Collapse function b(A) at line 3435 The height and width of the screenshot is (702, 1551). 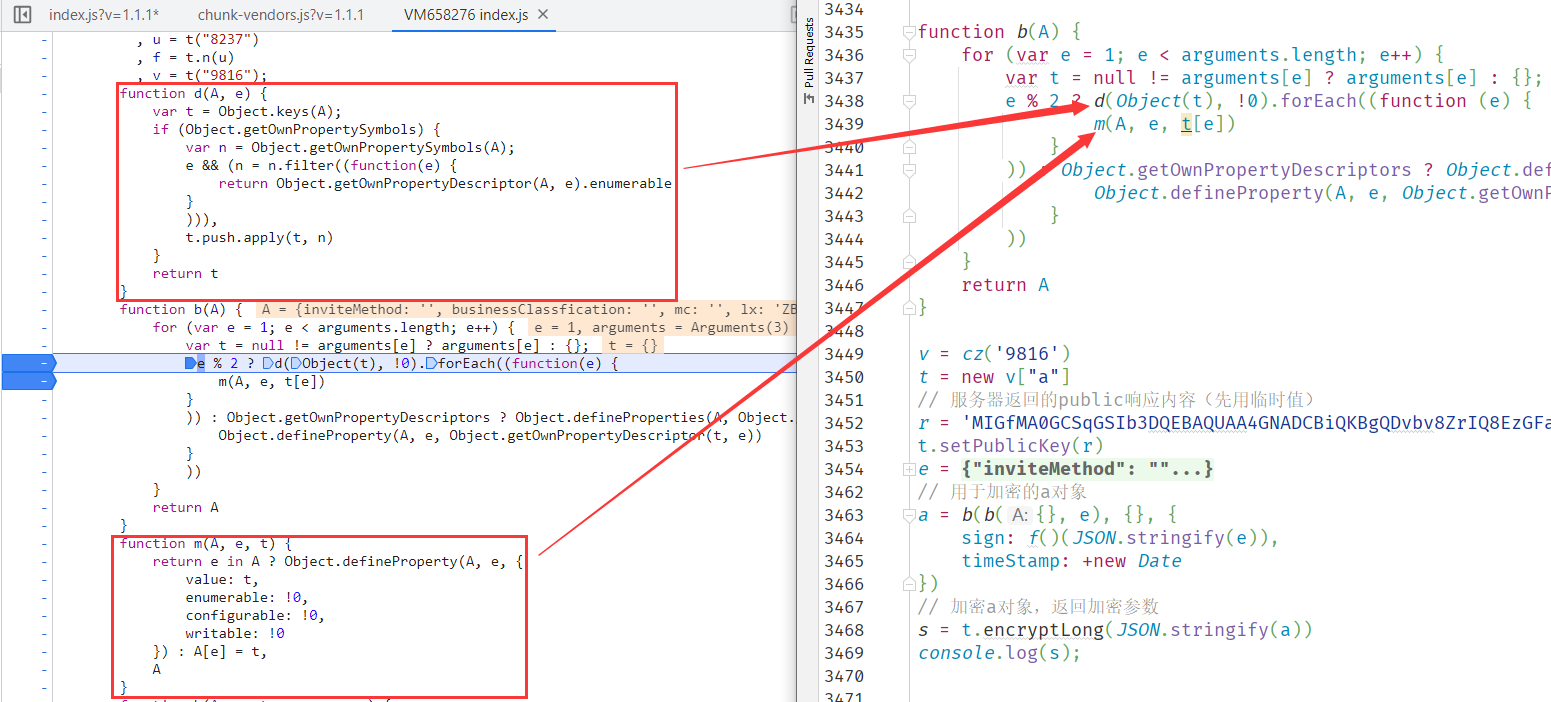point(908,32)
